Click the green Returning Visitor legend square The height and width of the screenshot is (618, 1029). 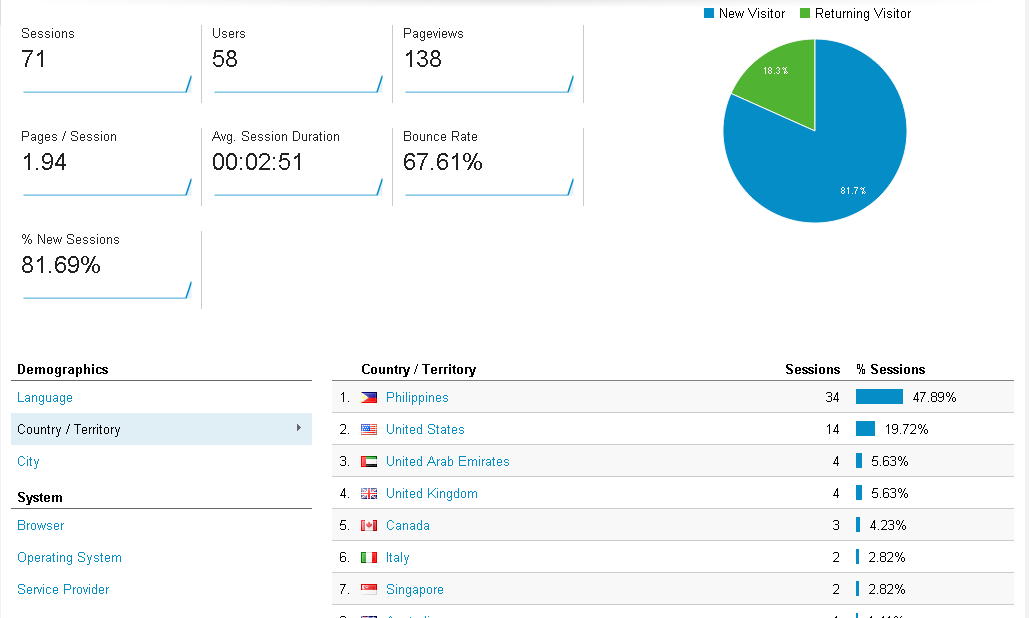click(805, 13)
